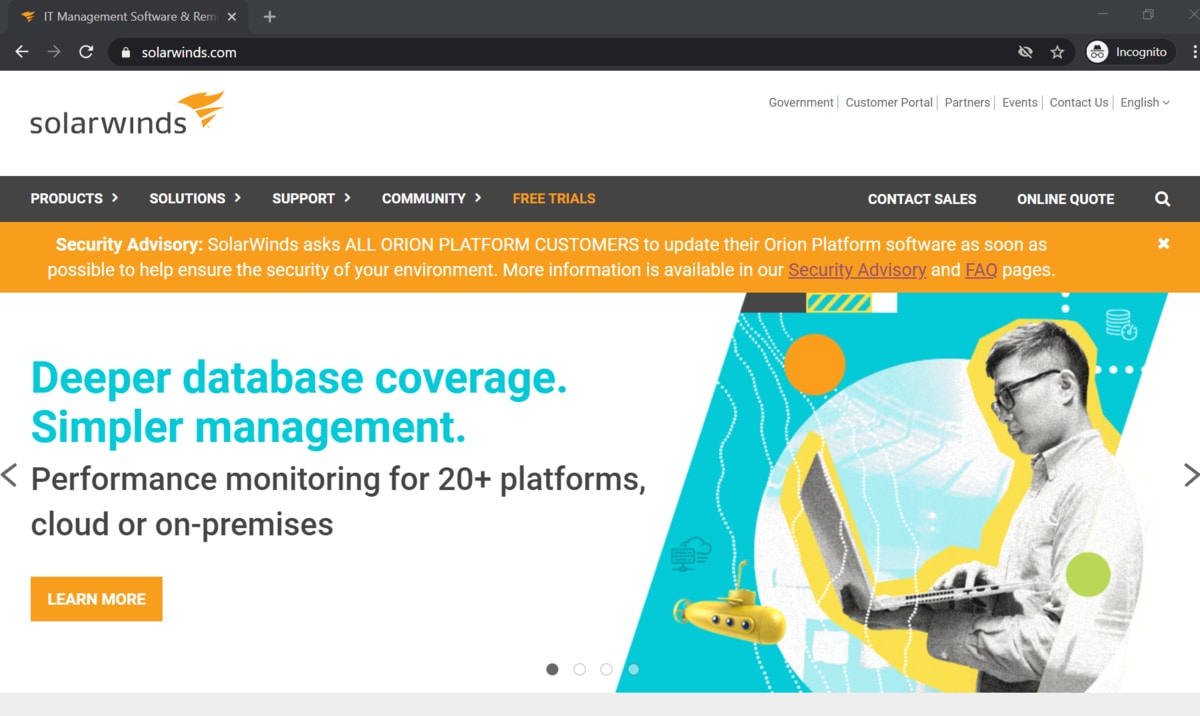The width and height of the screenshot is (1200, 716).
Task: Dismiss the Security Advisory banner
Action: pos(1163,244)
